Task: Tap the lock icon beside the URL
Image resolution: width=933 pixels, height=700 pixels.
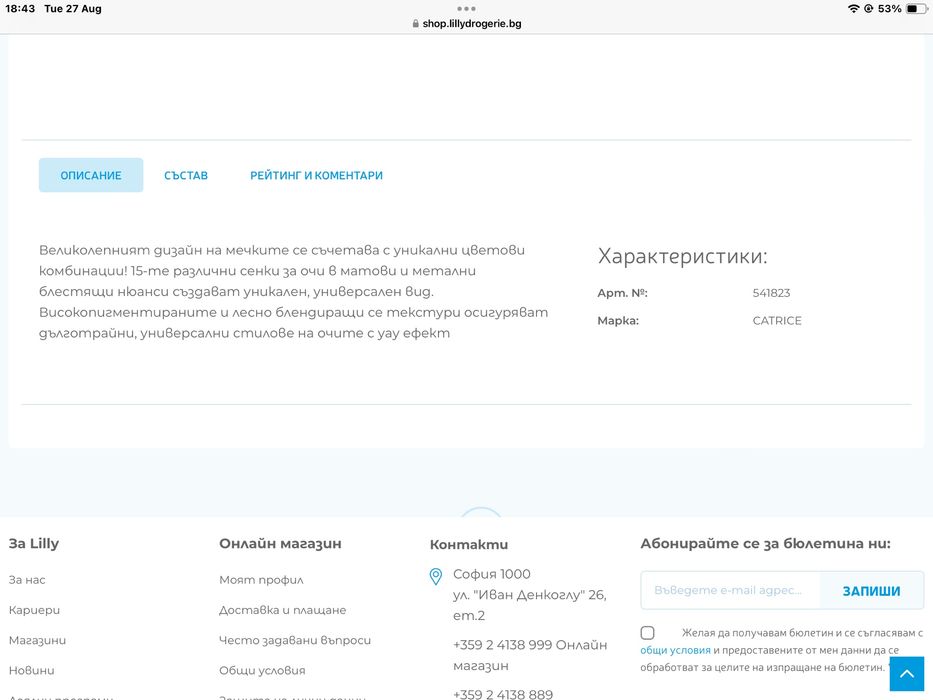Action: 415,24
